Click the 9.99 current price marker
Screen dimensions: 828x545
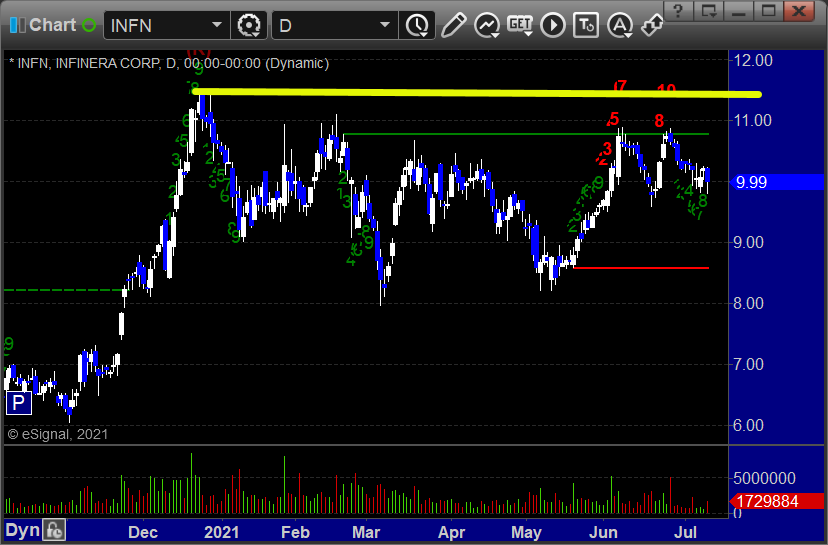776,182
